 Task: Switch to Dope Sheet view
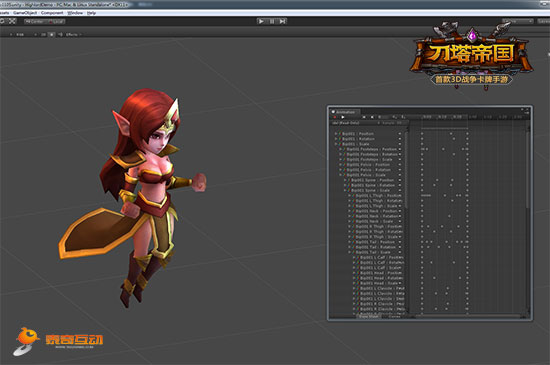(369, 316)
